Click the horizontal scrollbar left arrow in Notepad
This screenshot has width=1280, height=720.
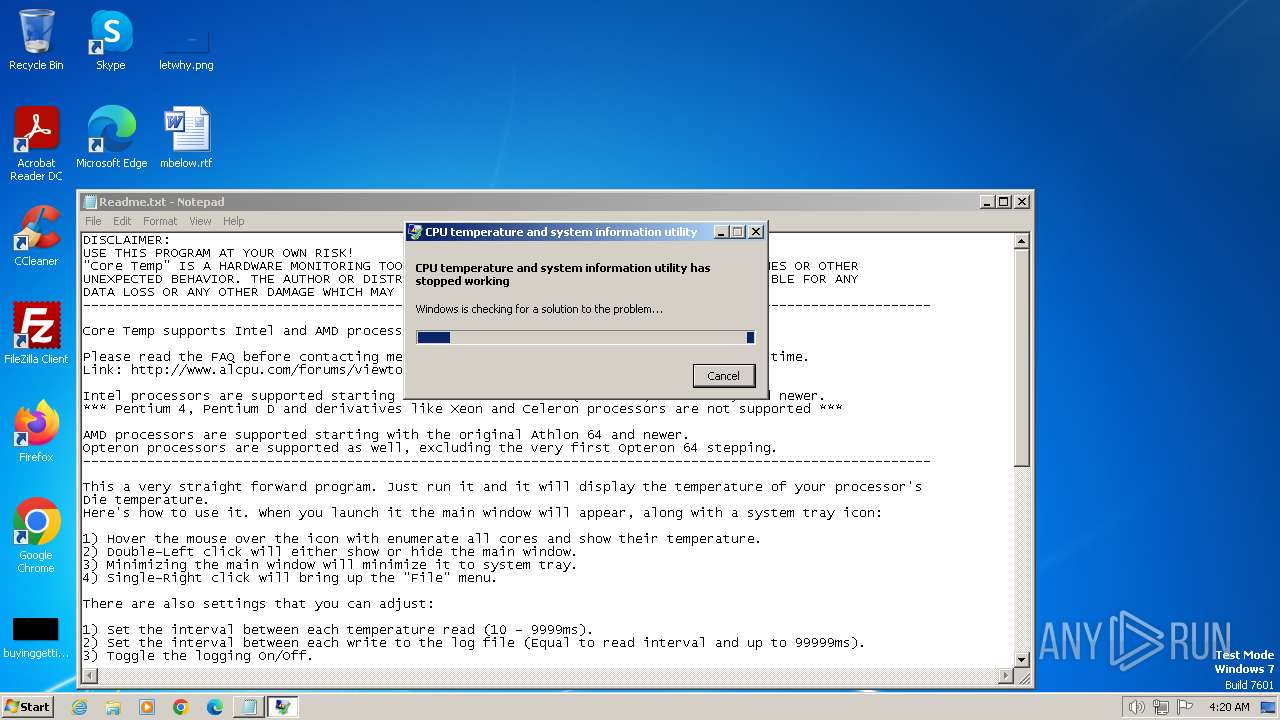coord(89,676)
